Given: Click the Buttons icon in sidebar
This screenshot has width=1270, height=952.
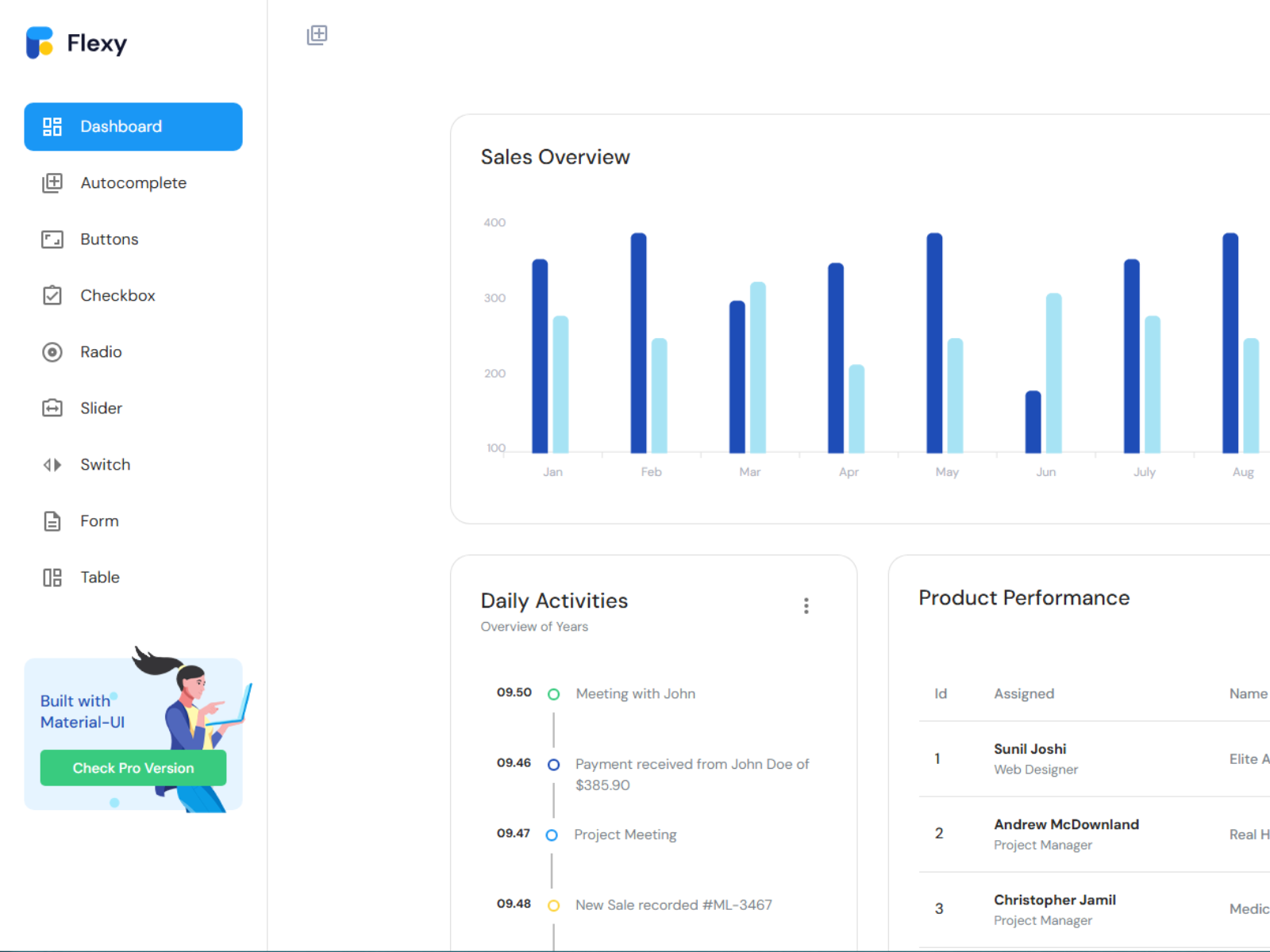Looking at the screenshot, I should coord(52,240).
